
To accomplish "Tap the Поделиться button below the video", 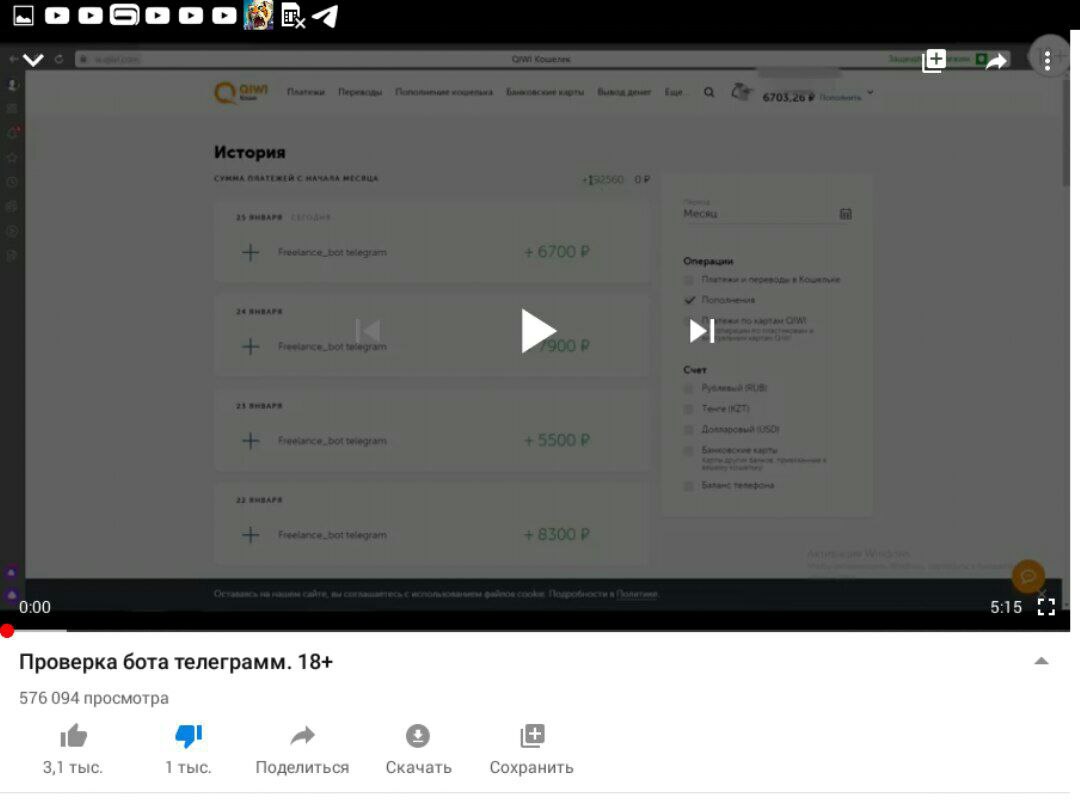I will 302,749.
